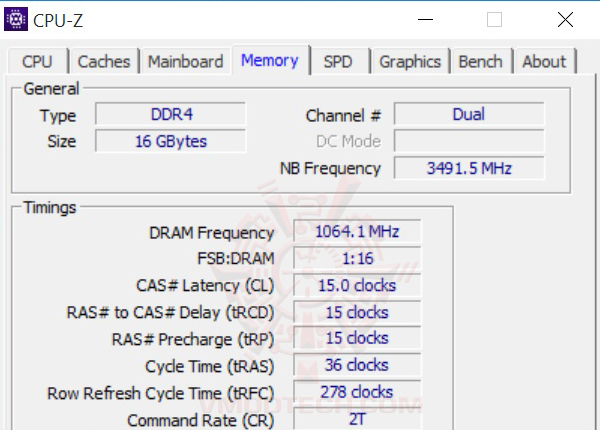Switch to the CPU tab
Viewport: 600px width, 430px height.
(38, 61)
